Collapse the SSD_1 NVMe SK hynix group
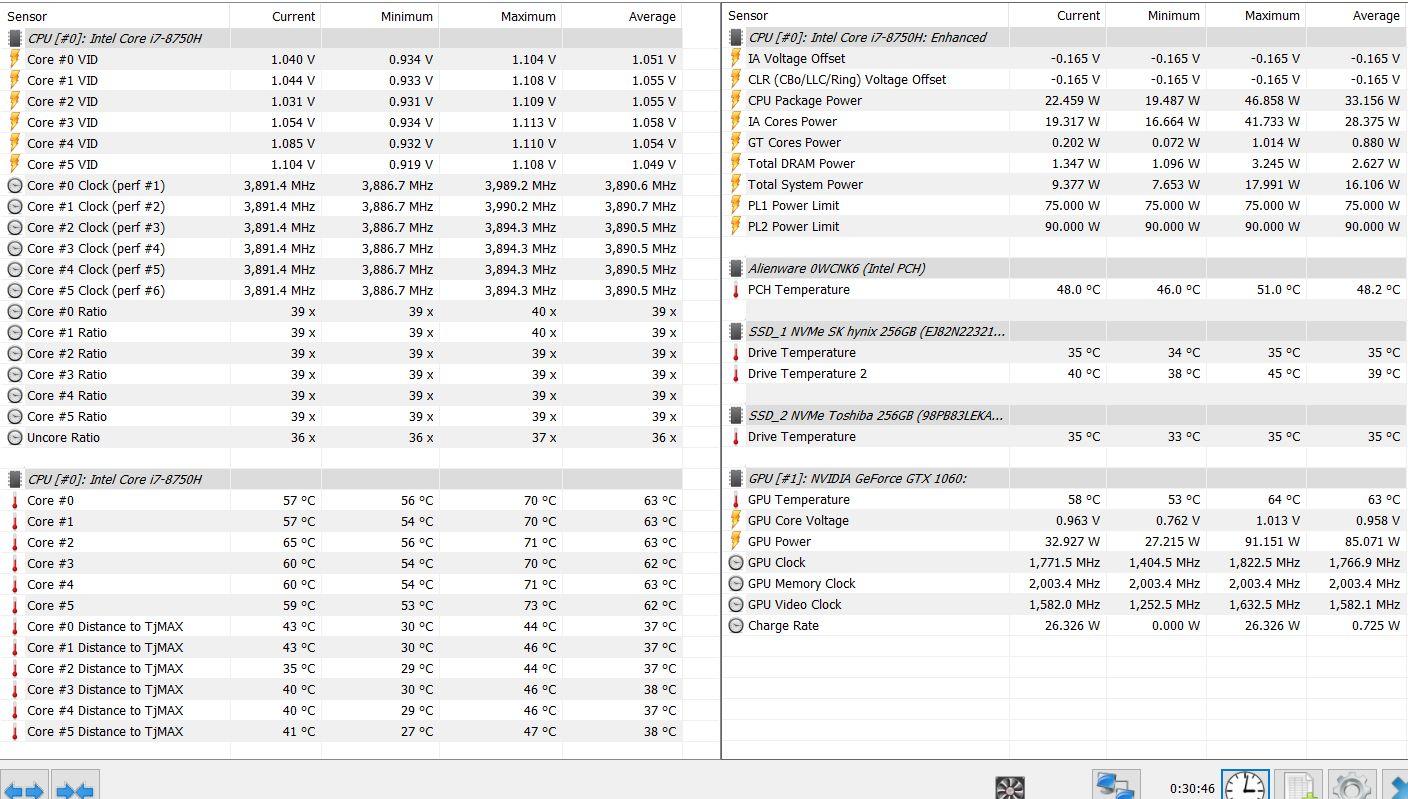Screen dimensions: 1408x799 point(736,331)
